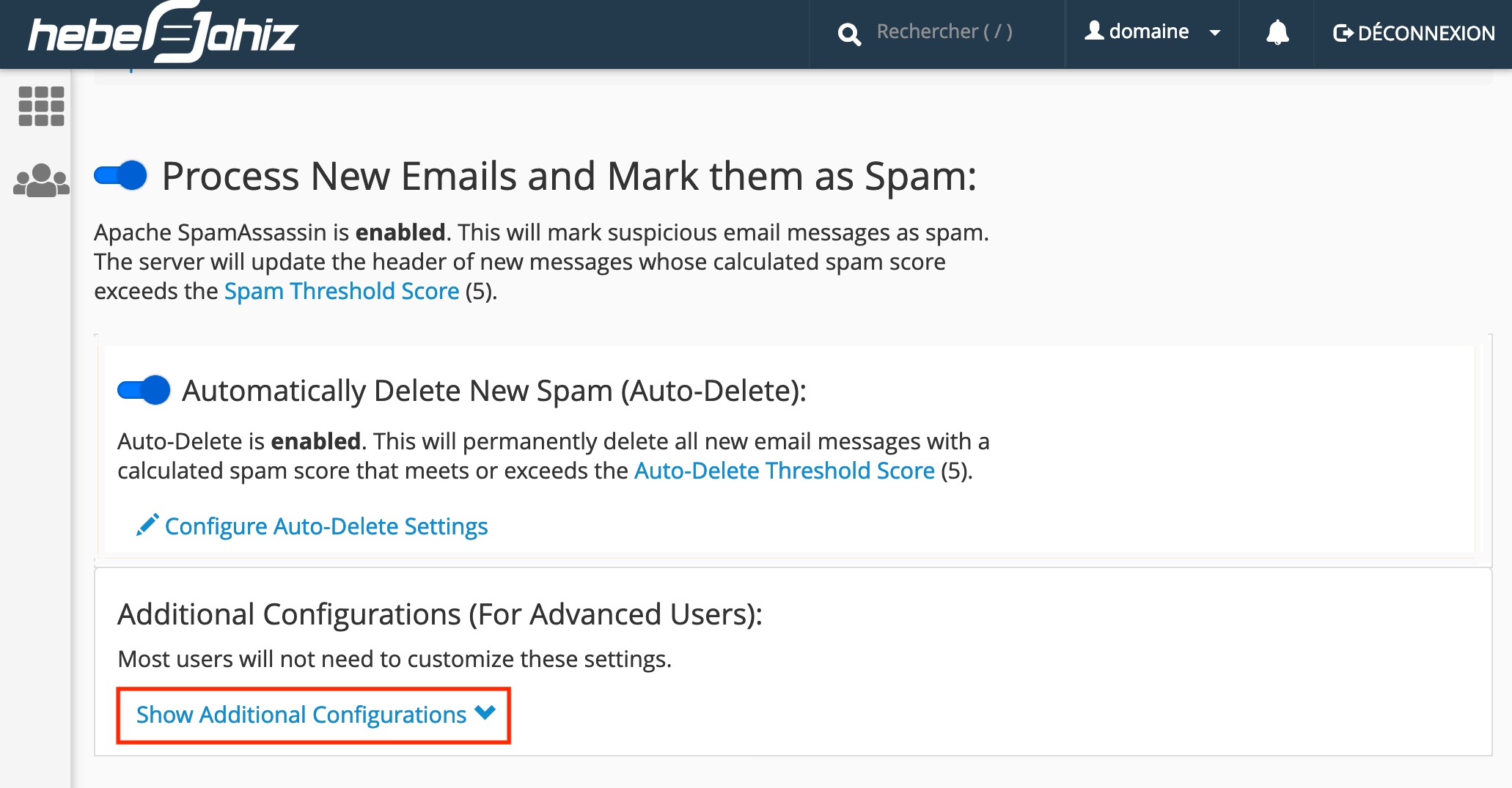This screenshot has height=788, width=1512.
Task: Click the Show Additional Configurations link text
Action: [301, 715]
